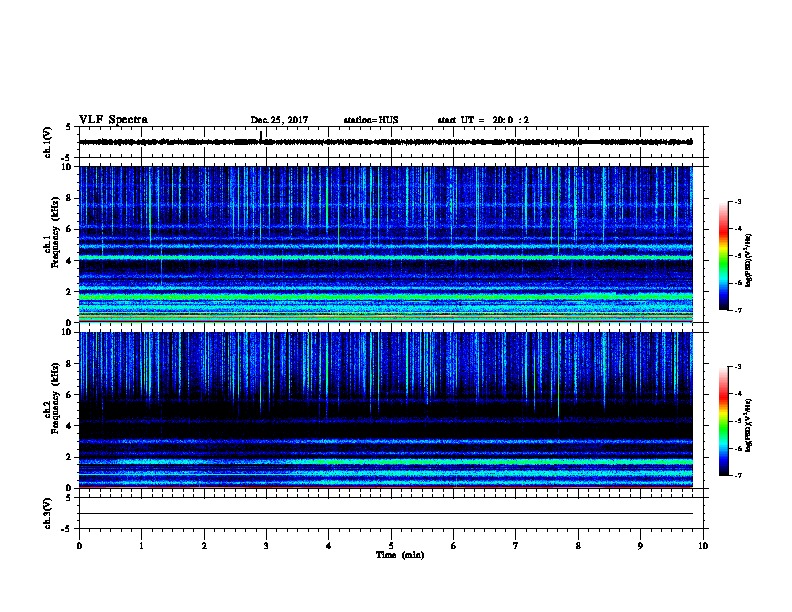Click the "4" kHz tick on ch.1 frequency axis
The image size is (792, 612).
[69, 261]
